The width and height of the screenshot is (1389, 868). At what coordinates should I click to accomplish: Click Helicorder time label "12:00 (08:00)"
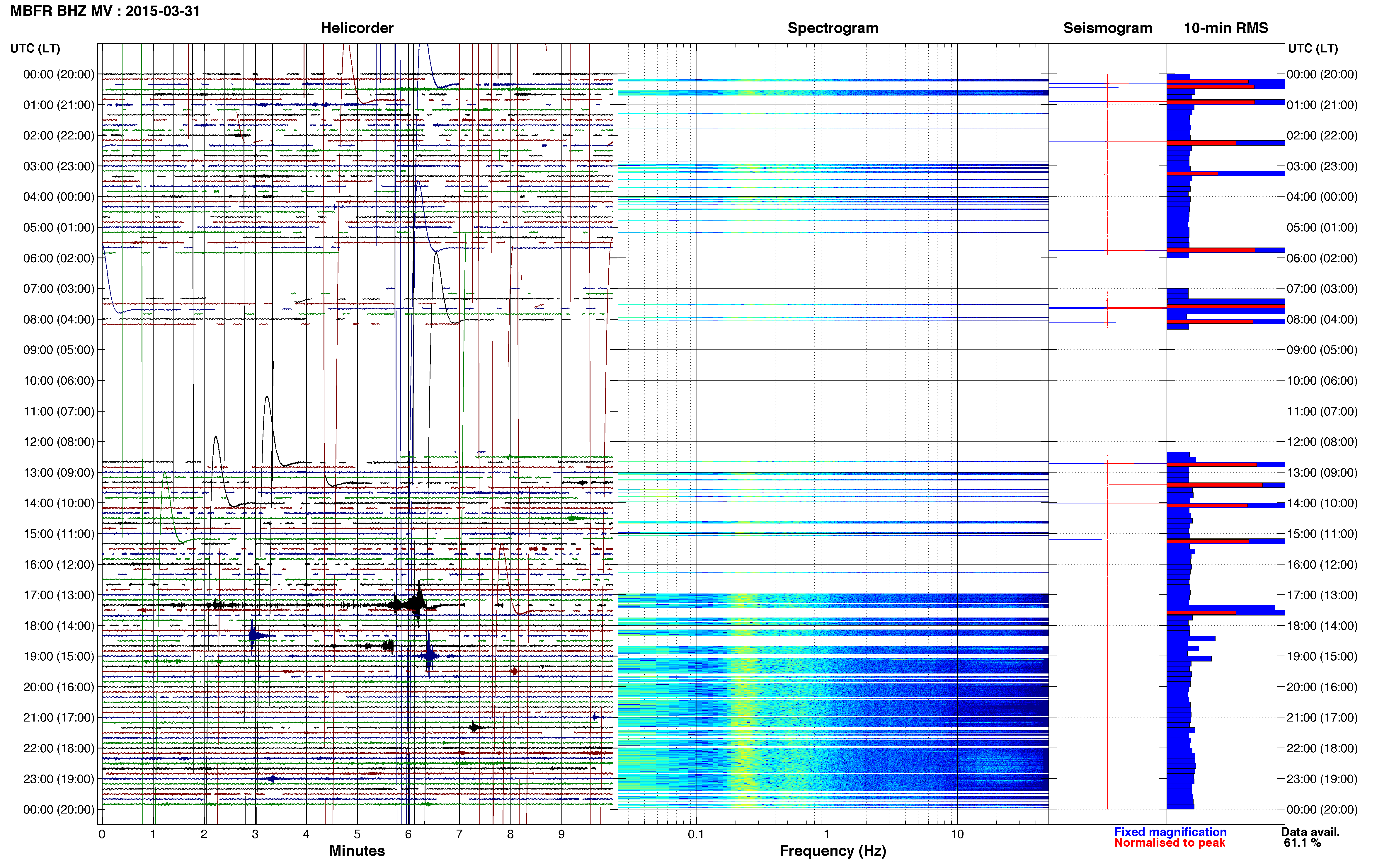(x=59, y=442)
